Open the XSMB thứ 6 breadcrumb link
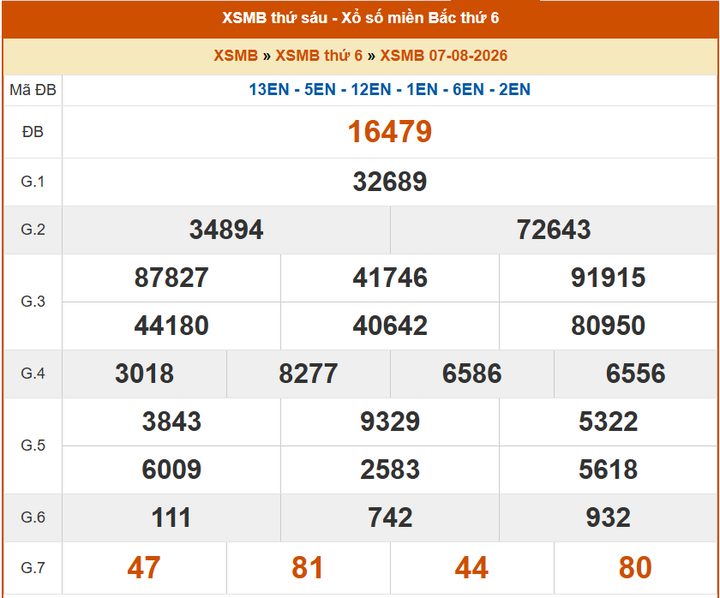720x598 pixels. pos(319,56)
